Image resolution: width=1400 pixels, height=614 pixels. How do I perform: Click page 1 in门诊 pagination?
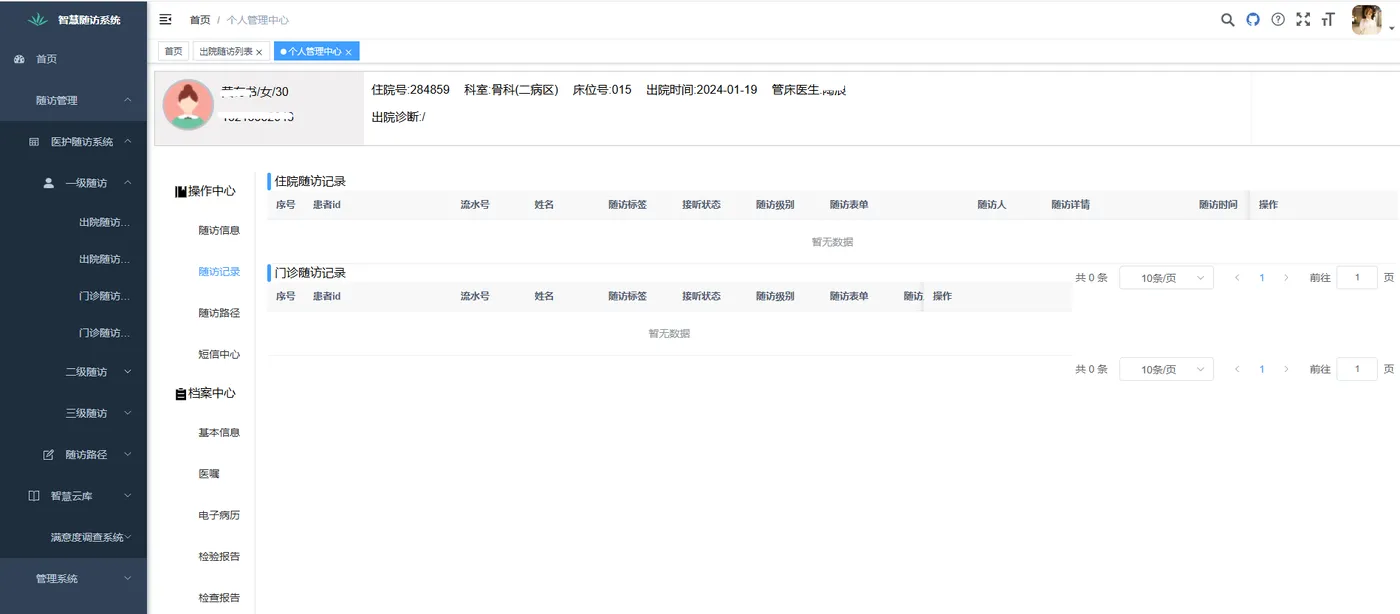1261,369
